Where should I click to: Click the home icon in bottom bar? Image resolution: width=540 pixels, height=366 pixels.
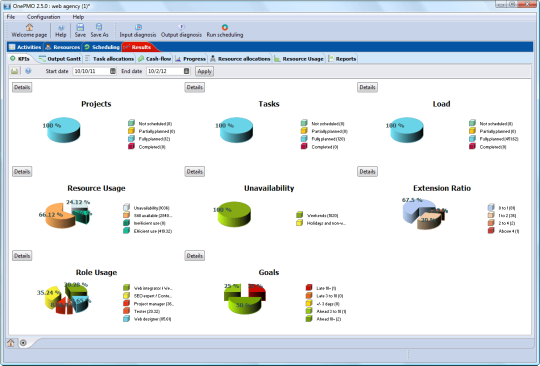(11, 343)
